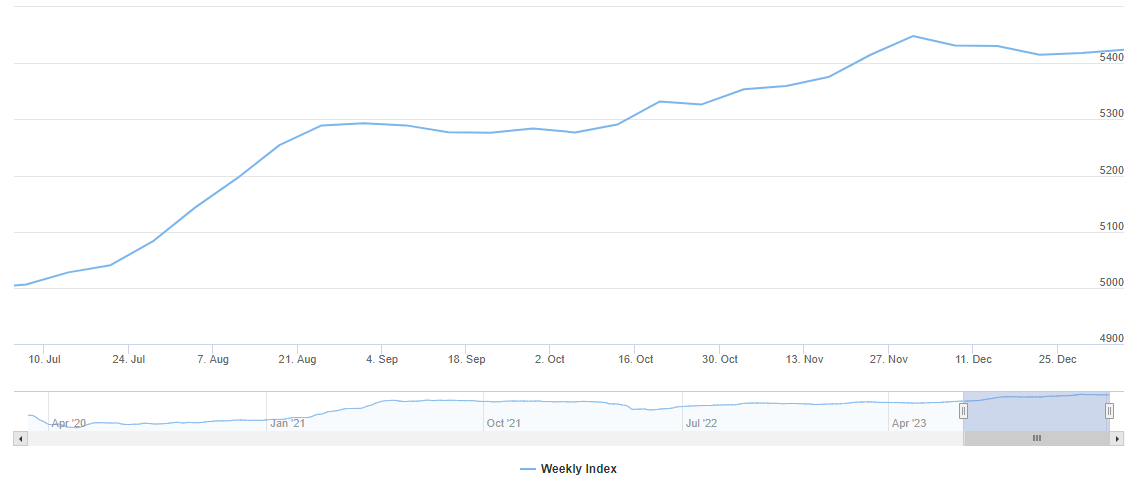1137x488 pixels.
Task: Click the selected navigator range area
Action: click(1036, 411)
